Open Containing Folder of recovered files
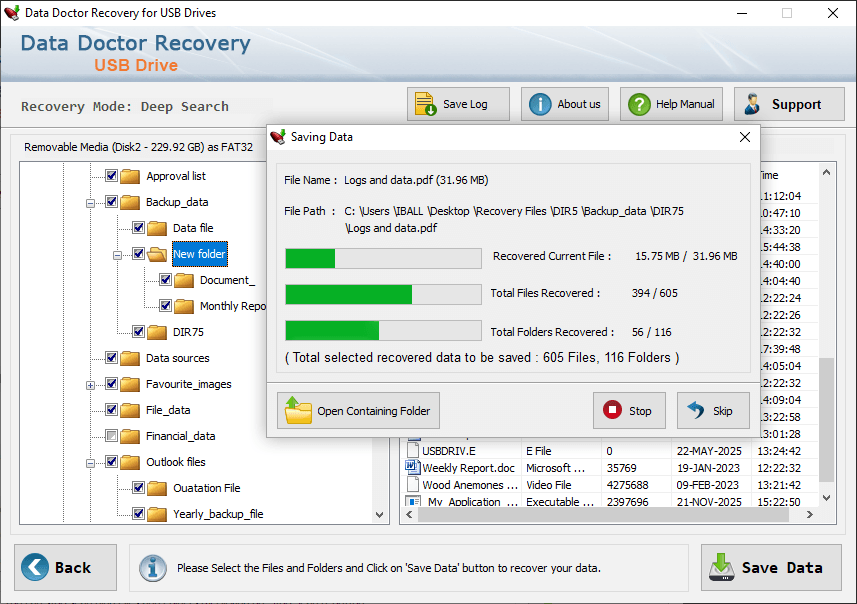Viewport: 857px width, 604px height. (358, 411)
